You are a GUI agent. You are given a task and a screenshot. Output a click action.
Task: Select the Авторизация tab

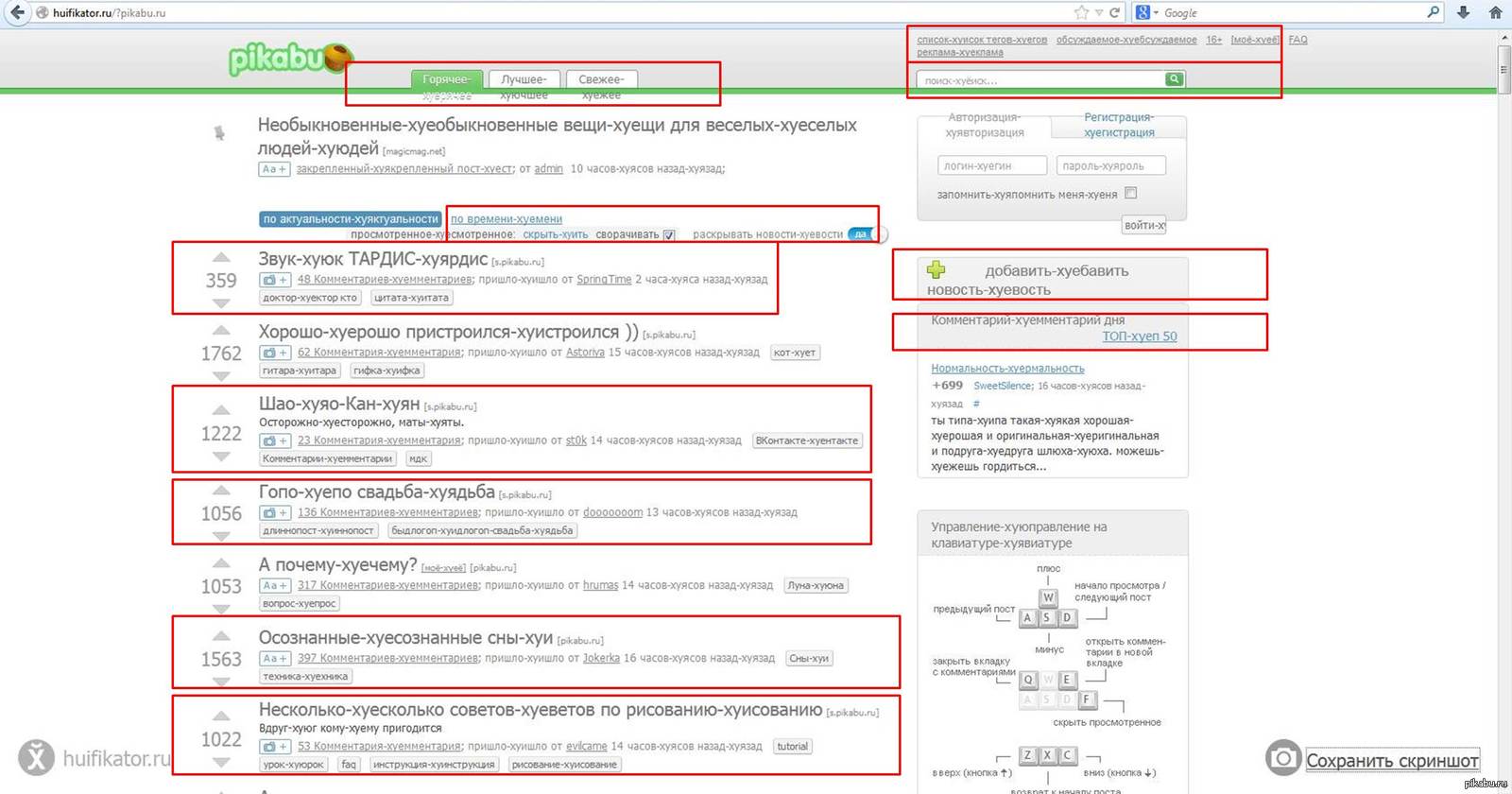[x=985, y=125]
